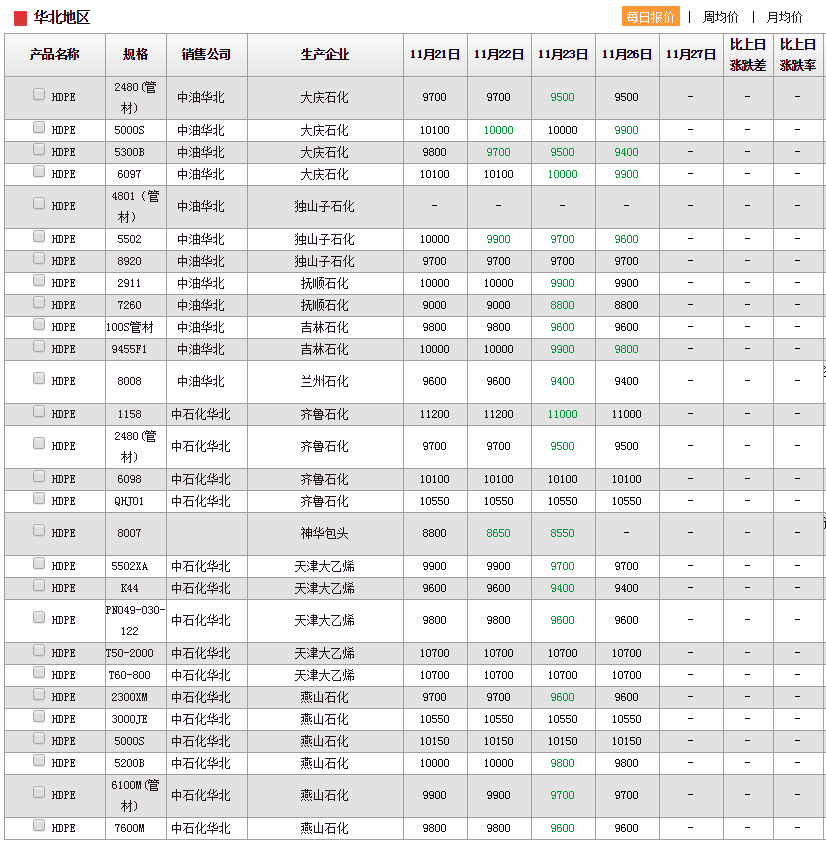
Task: Click 独山子石化 in the 4801 row
Action: coord(324,206)
